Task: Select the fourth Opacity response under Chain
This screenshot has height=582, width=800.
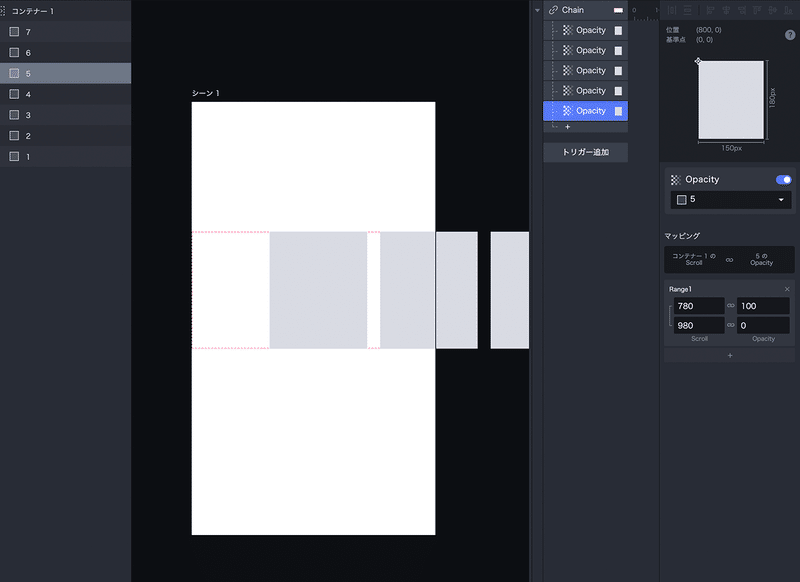Action: coord(585,91)
